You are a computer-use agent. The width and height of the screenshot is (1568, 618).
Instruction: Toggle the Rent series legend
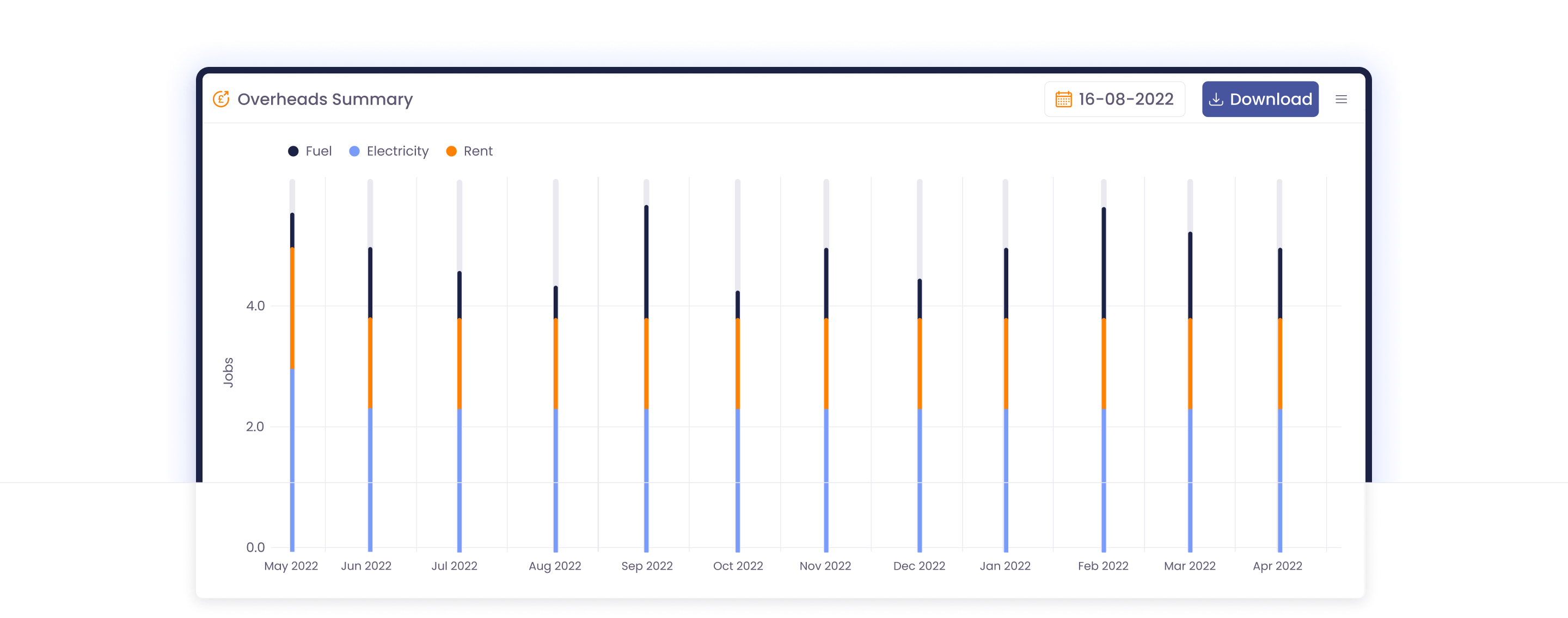pos(478,151)
